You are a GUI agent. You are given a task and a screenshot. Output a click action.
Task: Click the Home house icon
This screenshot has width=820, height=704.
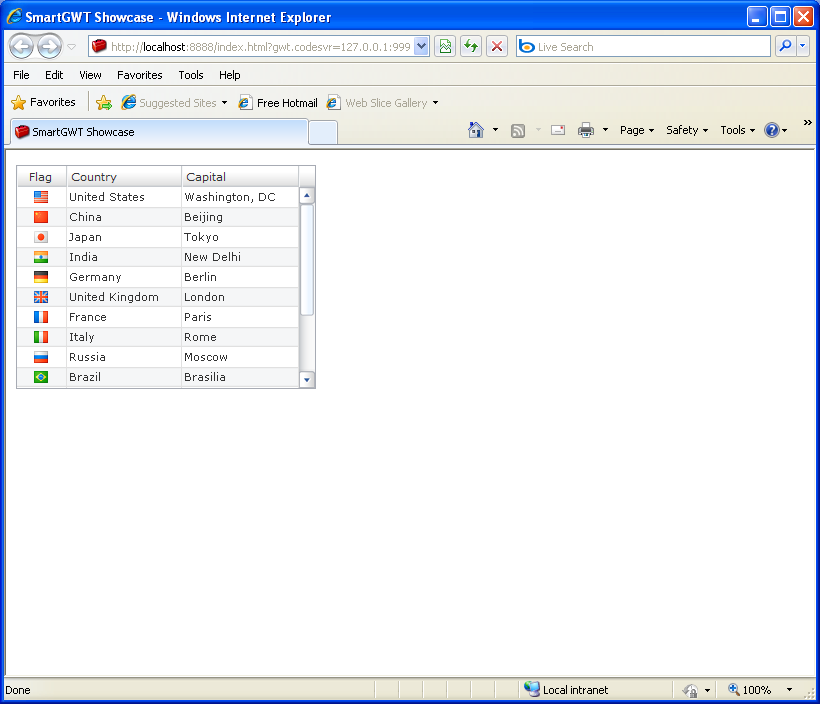click(476, 130)
